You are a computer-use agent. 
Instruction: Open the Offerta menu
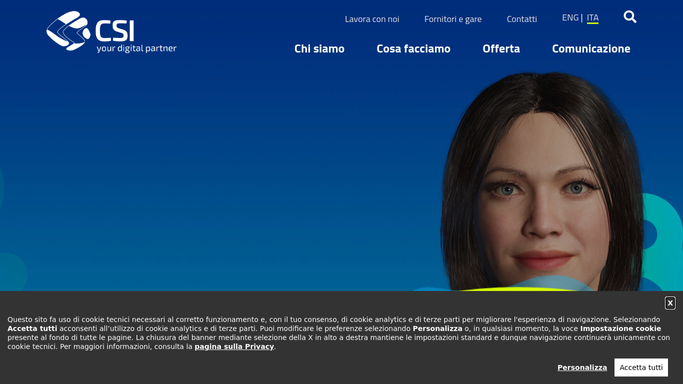tap(501, 49)
